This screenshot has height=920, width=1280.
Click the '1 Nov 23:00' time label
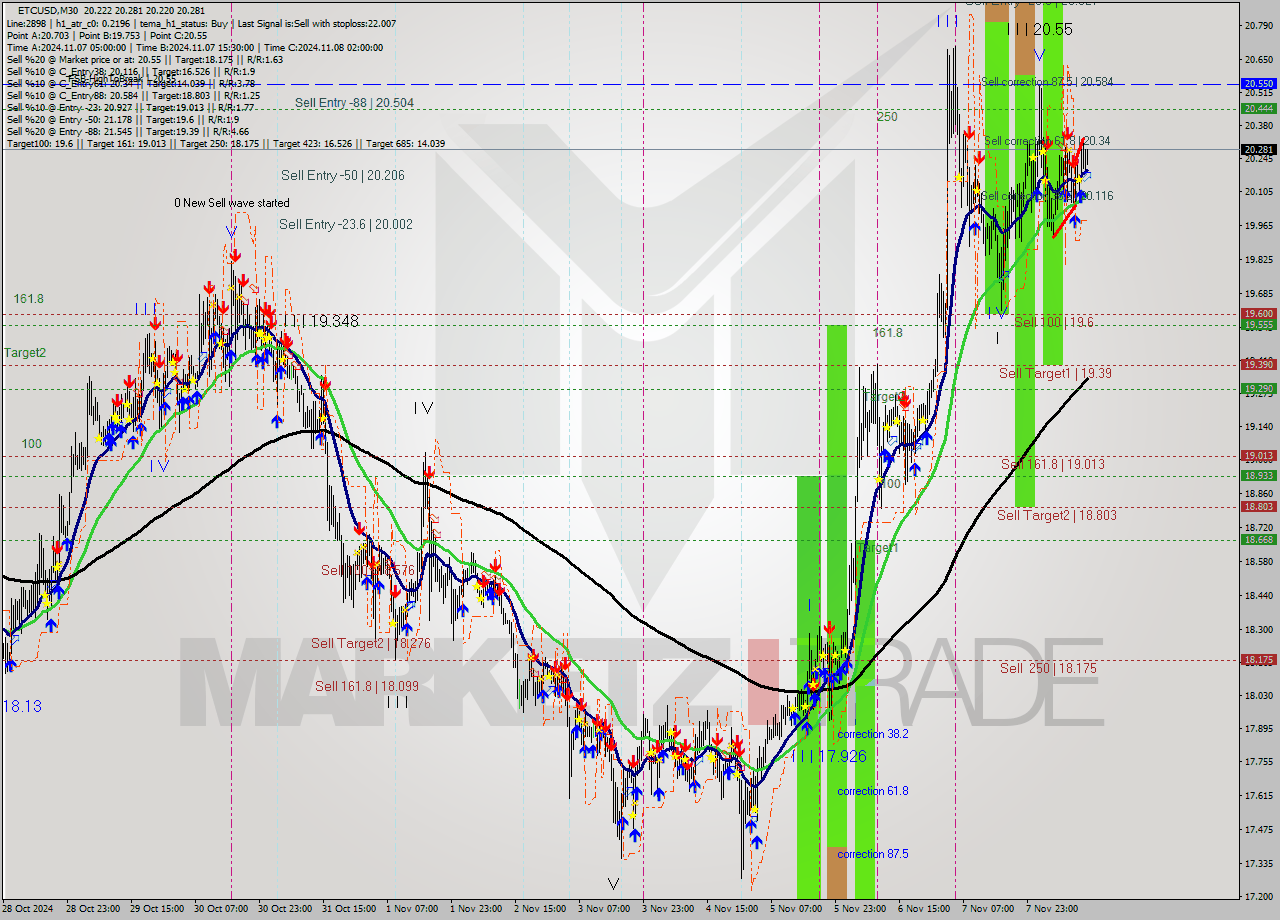(x=477, y=909)
